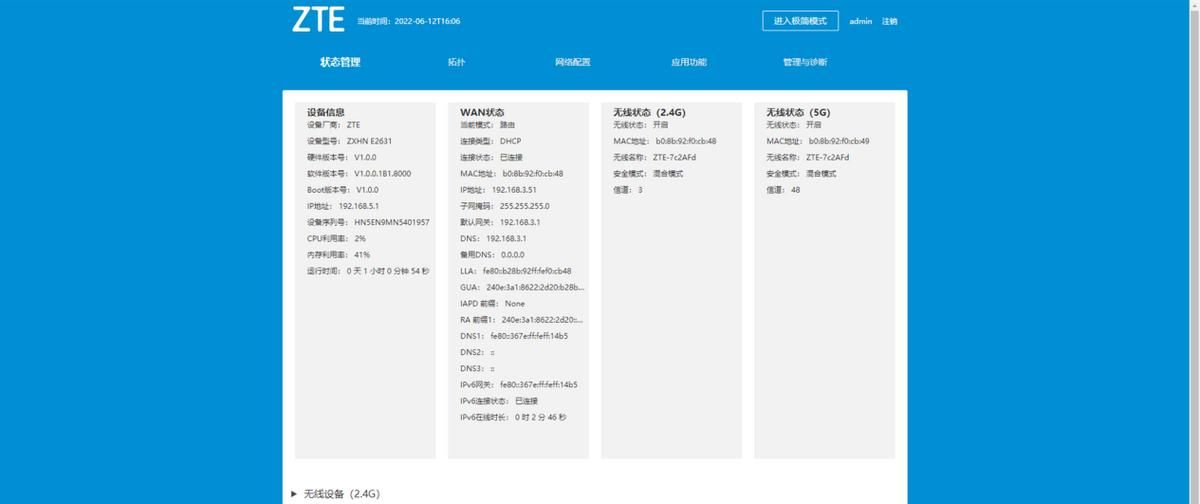Click 5G MAC address b0:8b:92:f0:cb:49

pos(839,141)
